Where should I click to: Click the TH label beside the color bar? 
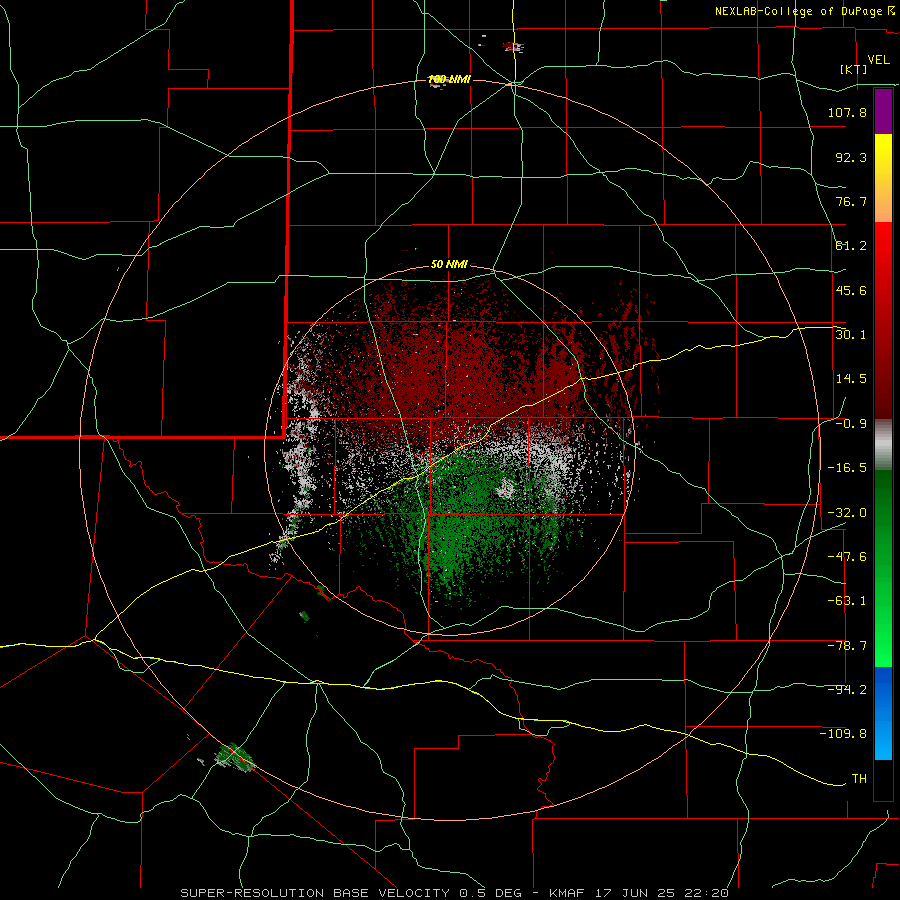coord(859,779)
